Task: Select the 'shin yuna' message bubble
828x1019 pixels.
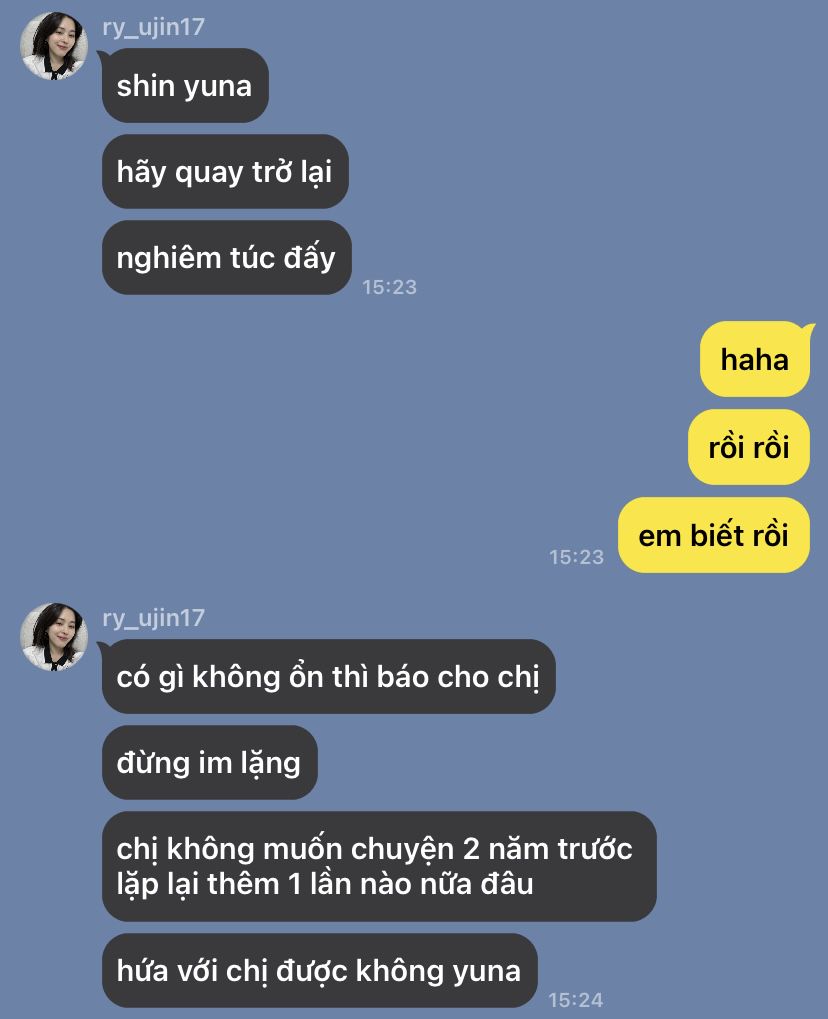Action: click(x=185, y=85)
